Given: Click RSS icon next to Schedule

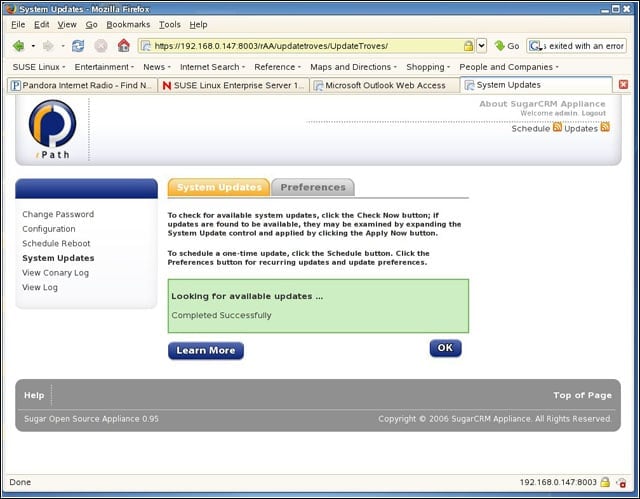Looking at the screenshot, I should (x=557, y=127).
